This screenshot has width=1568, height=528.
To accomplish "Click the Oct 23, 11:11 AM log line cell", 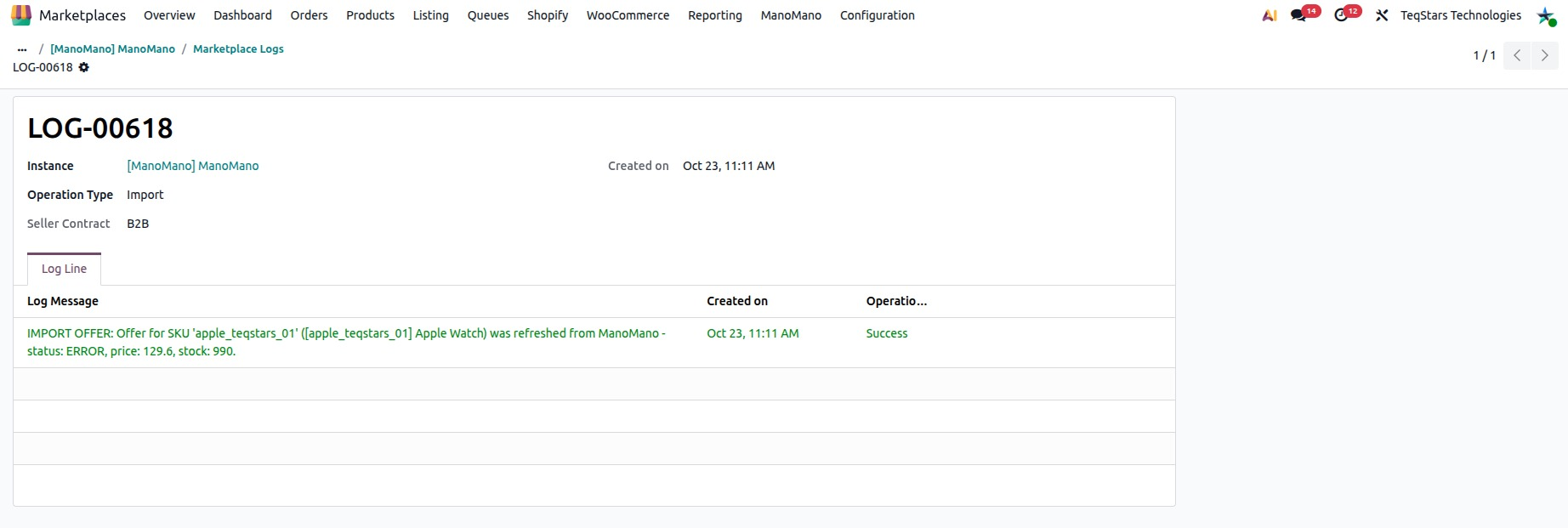I will point(753,333).
